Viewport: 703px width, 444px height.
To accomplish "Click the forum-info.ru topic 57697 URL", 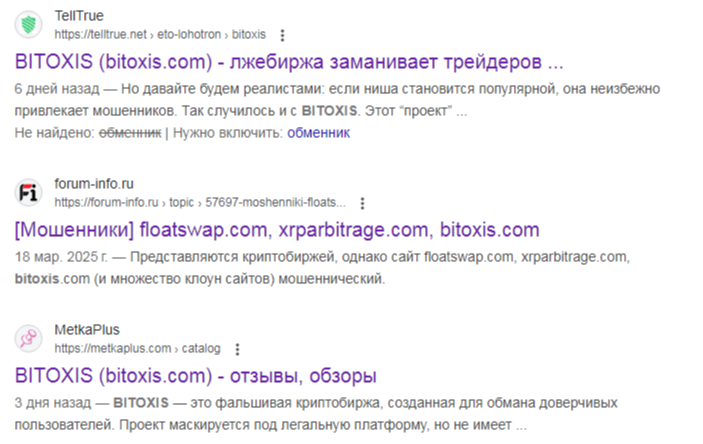I will pyautogui.click(x=200, y=203).
